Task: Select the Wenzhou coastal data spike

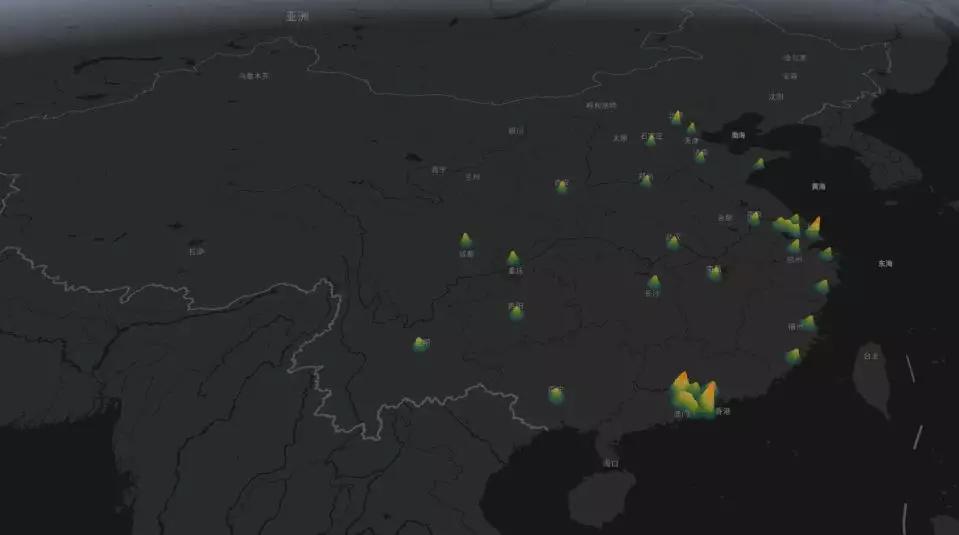Action: (822, 287)
